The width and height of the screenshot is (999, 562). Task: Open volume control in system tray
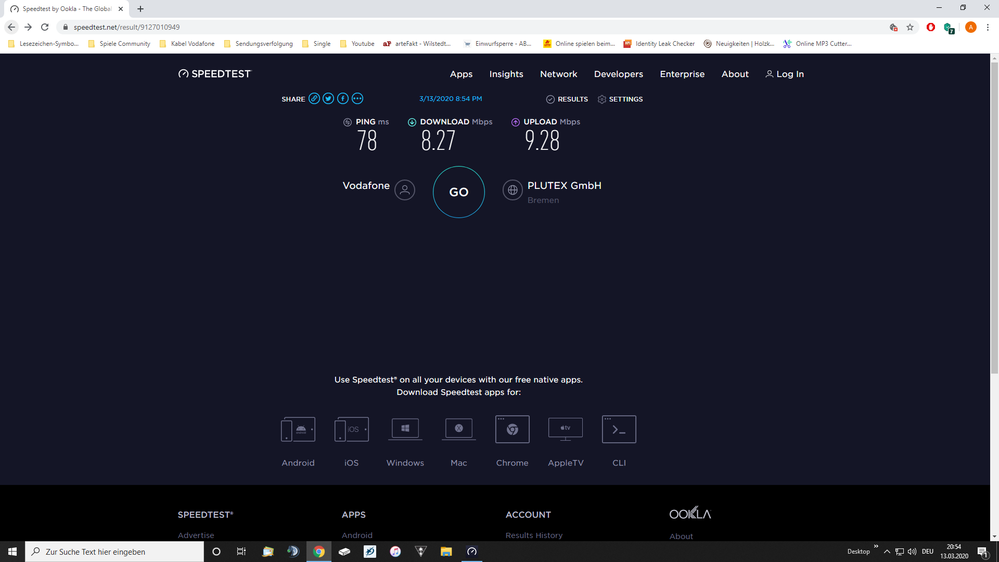(912, 551)
